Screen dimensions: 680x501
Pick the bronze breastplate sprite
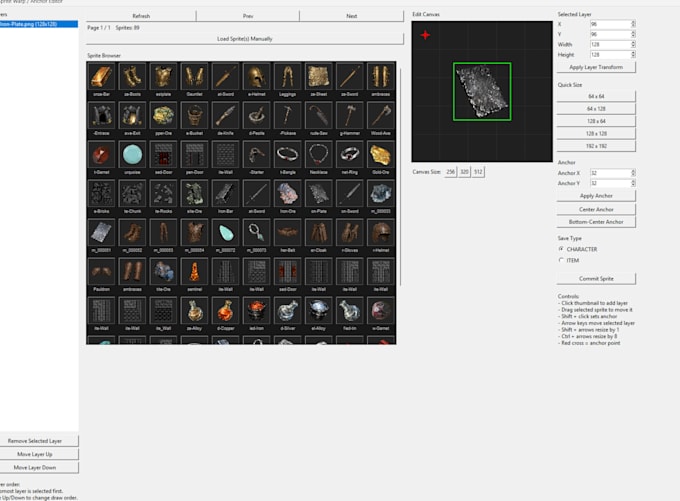tap(163, 76)
